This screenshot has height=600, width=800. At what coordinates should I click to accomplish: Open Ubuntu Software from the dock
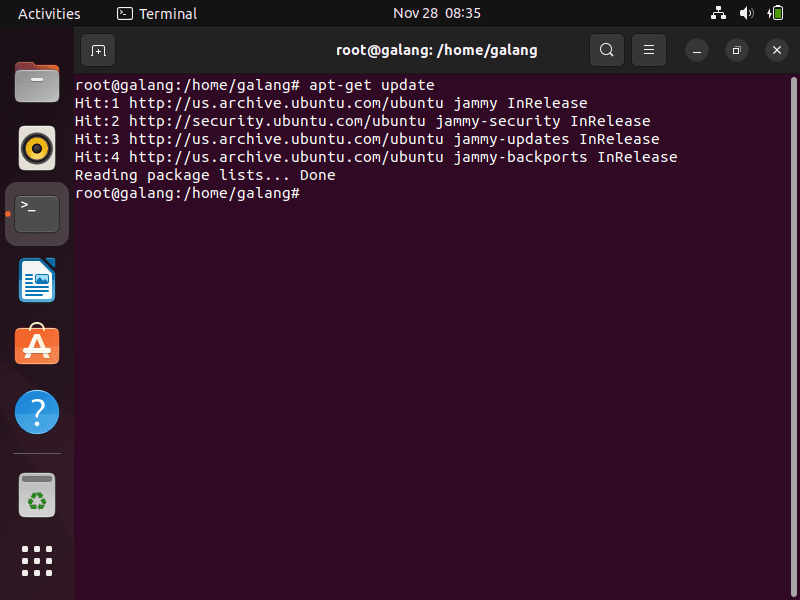tap(37, 344)
